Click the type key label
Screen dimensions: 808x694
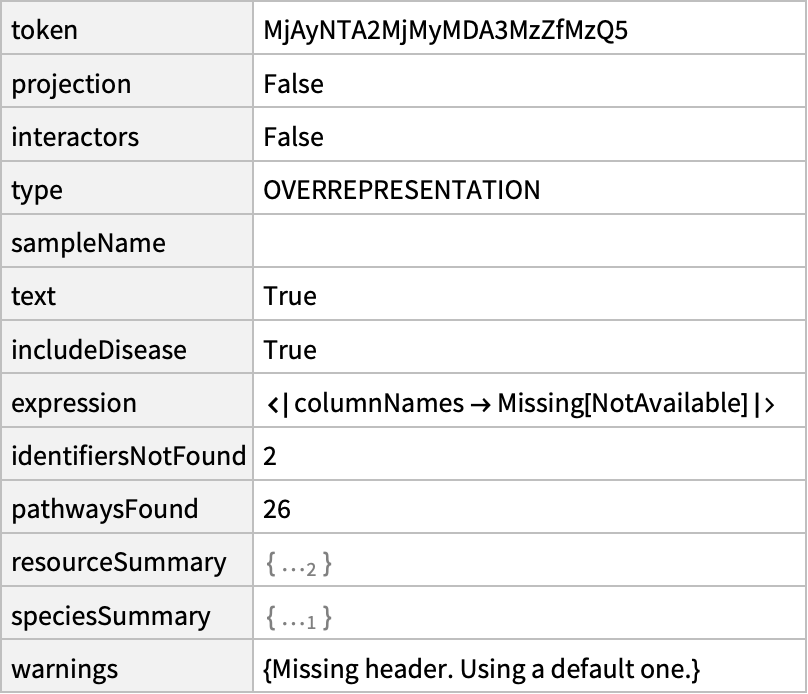[35, 190]
